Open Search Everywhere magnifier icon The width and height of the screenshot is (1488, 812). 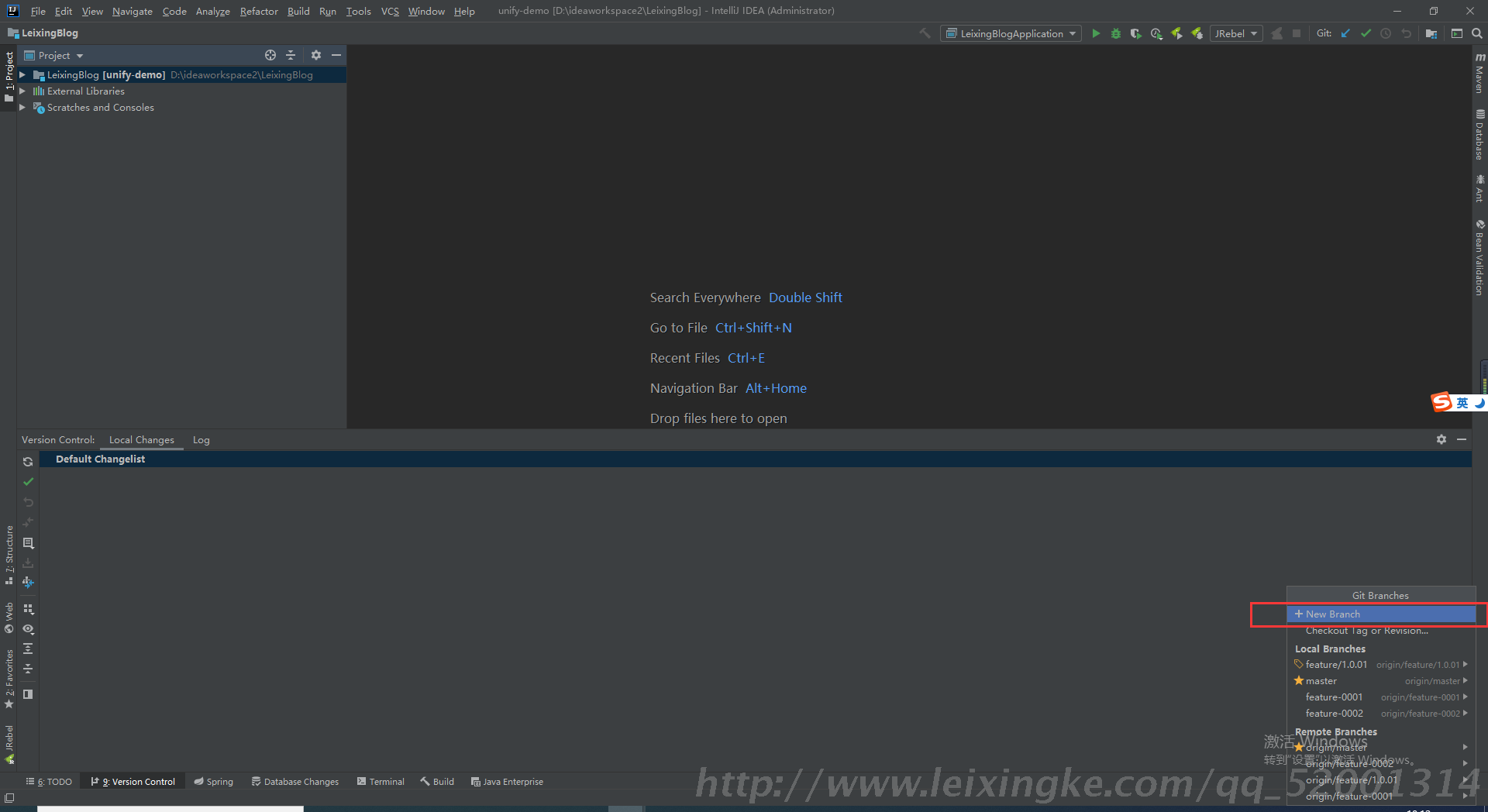[x=1477, y=33]
